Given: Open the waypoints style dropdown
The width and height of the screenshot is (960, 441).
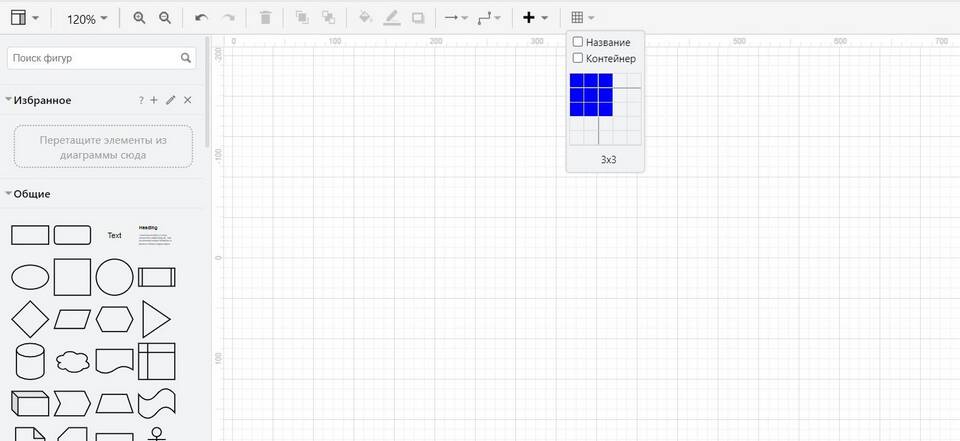Looking at the screenshot, I should (x=489, y=18).
